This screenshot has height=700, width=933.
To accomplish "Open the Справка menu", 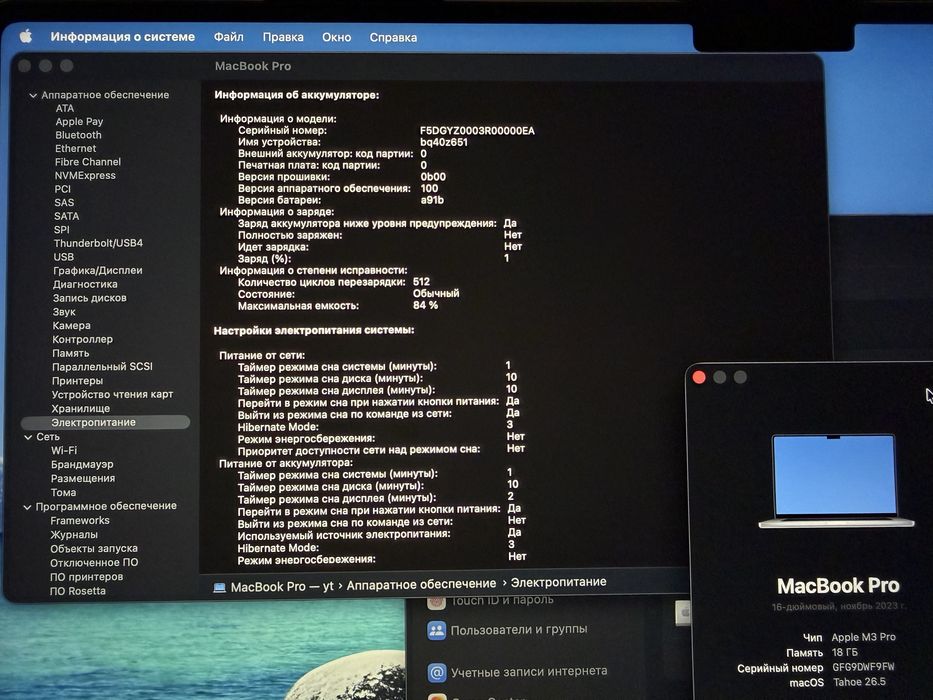I will click(393, 37).
